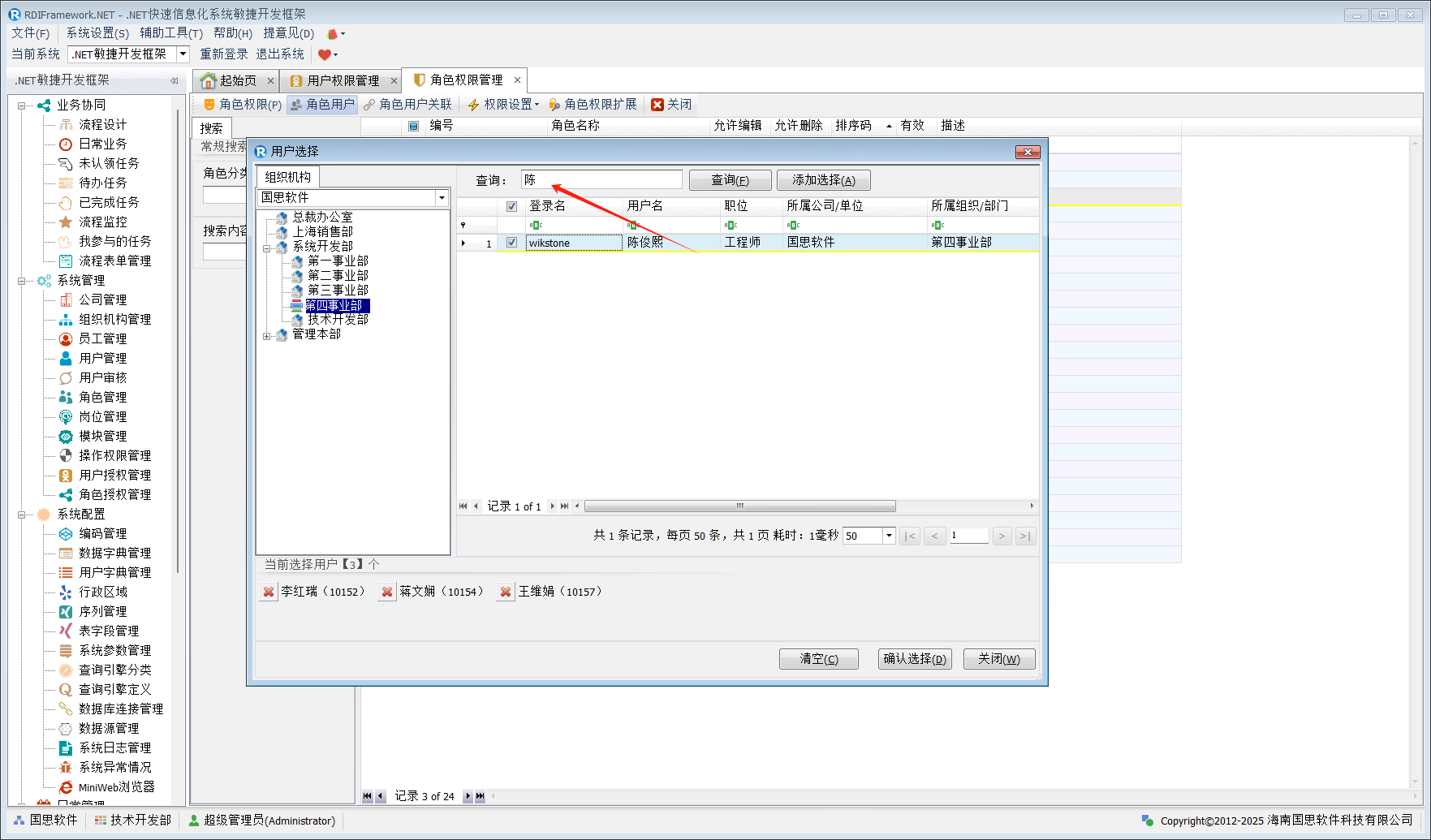This screenshot has width=1431, height=840.
Task: Uncheck the wikstone row checkbox
Action: pyautogui.click(x=511, y=243)
